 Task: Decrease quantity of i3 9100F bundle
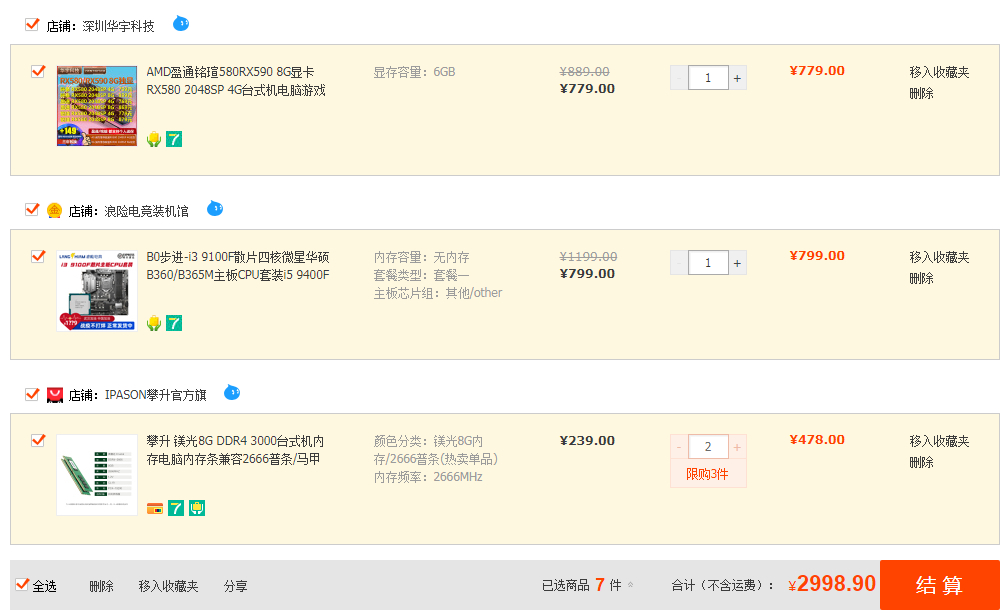(679, 263)
